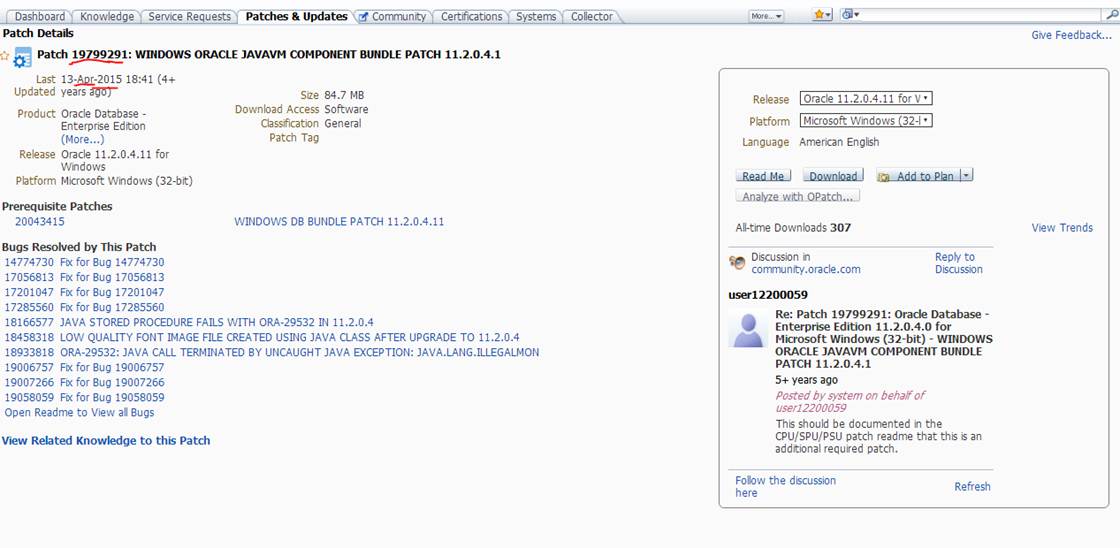The width and height of the screenshot is (1120, 548).
Task: Click the Add to Plan folder icon
Action: pos(884,176)
